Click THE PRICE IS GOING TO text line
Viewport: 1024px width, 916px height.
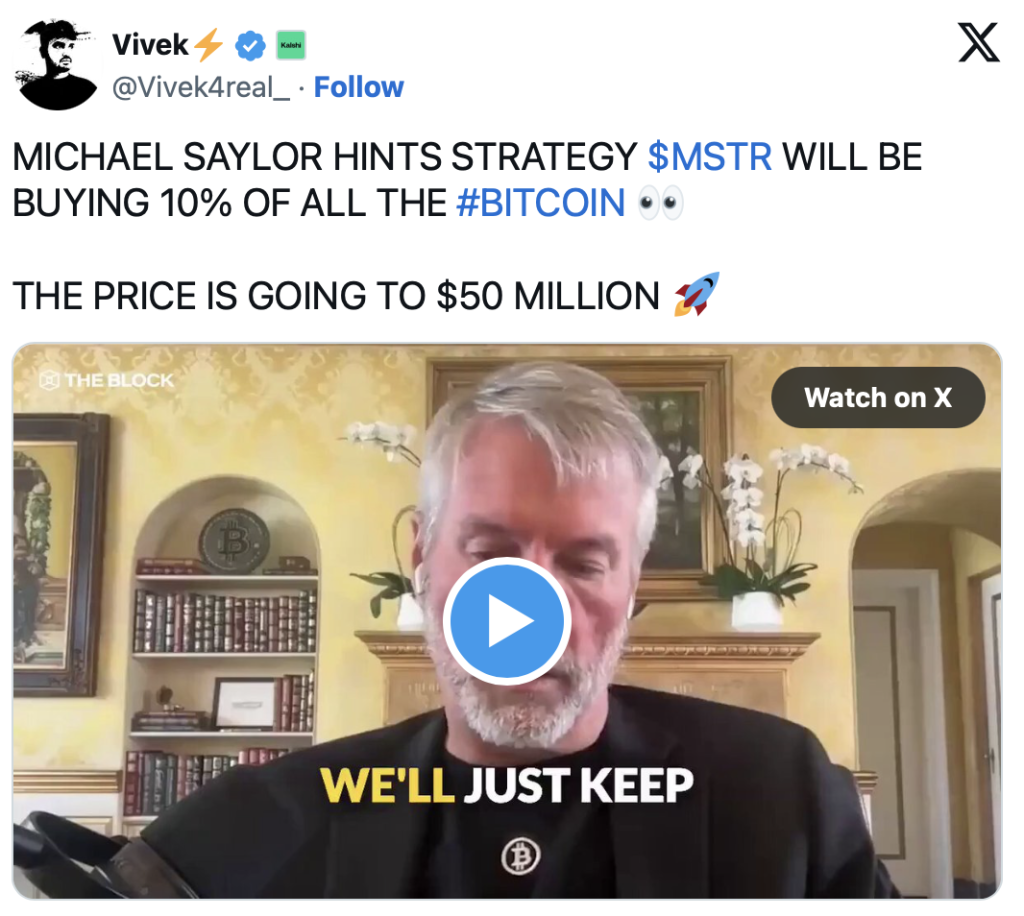pos(221,296)
